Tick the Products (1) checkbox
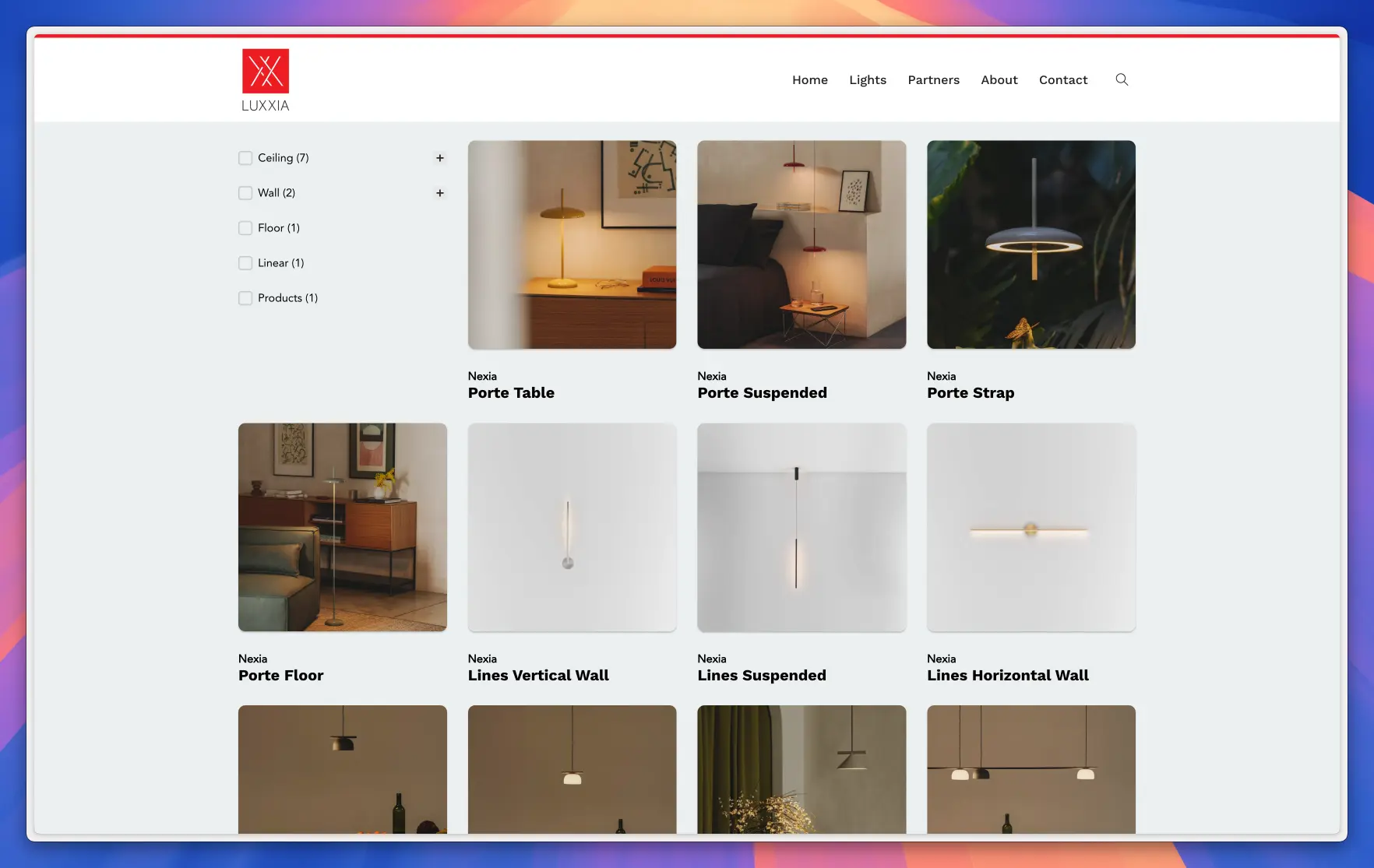The width and height of the screenshot is (1374, 868). point(245,298)
